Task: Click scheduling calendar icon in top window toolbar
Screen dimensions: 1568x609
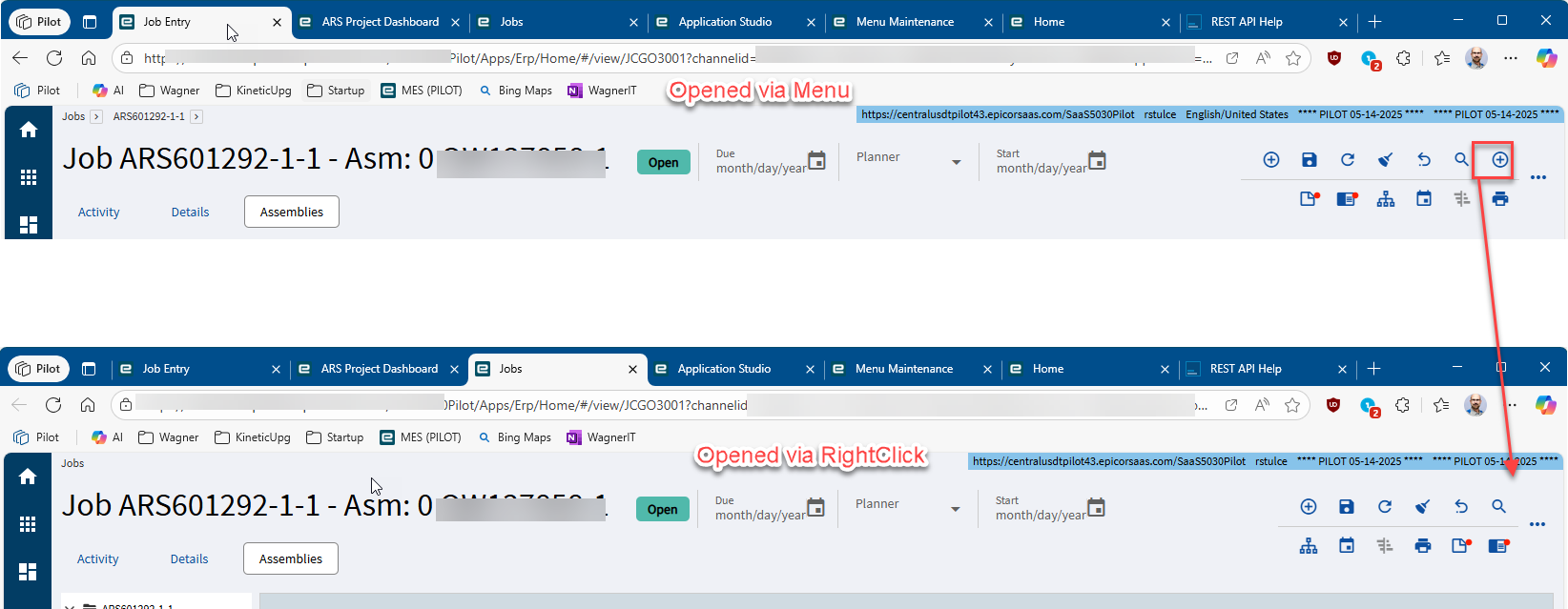Action: pyautogui.click(x=1424, y=199)
